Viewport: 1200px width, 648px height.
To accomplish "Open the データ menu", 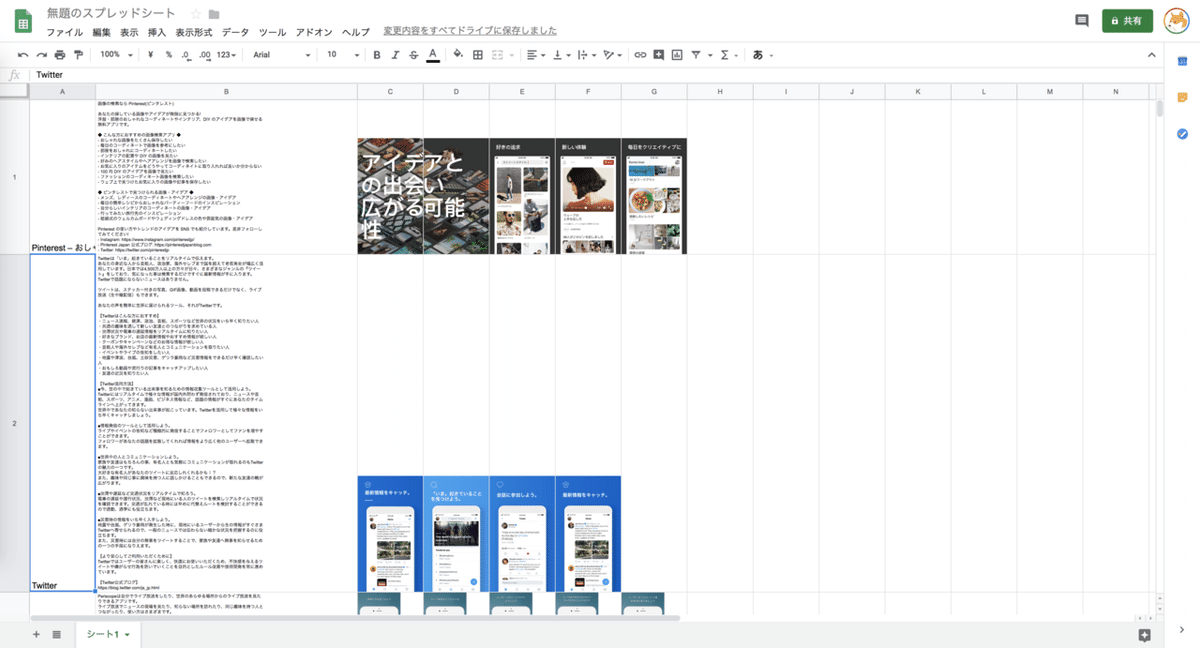I will click(x=235, y=32).
